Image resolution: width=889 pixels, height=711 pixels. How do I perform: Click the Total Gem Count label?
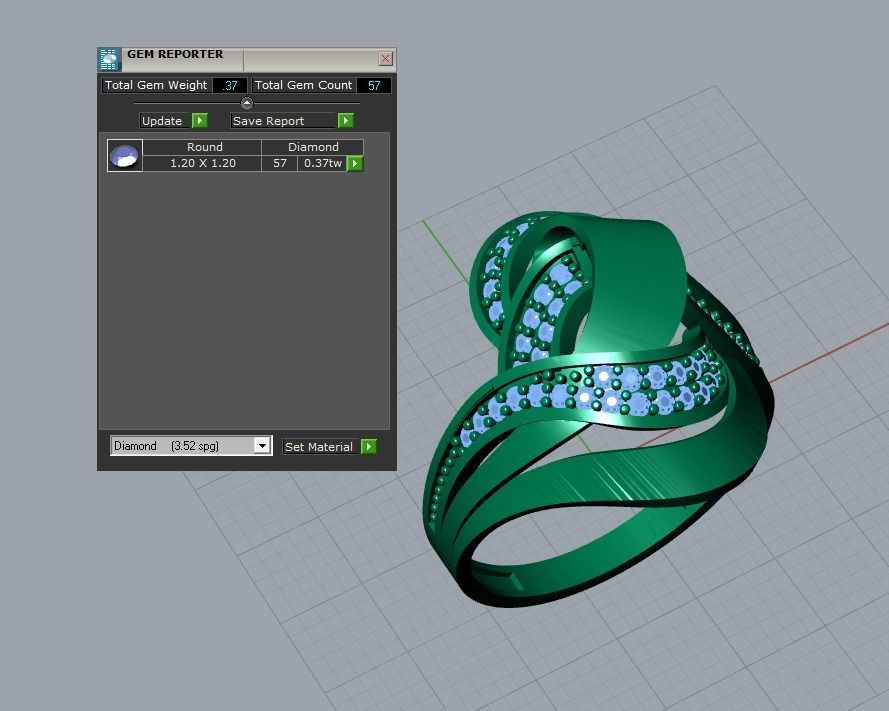pos(303,85)
